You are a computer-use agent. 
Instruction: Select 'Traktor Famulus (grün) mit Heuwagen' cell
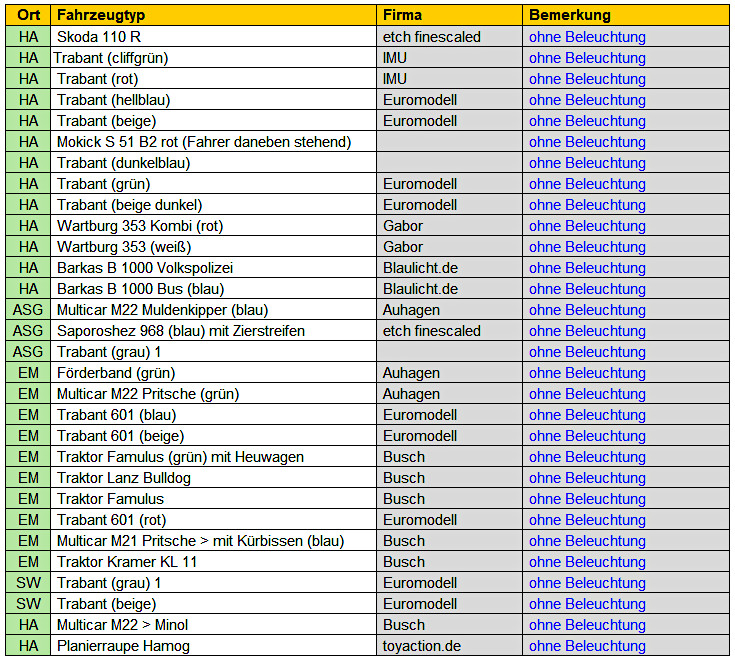tap(213, 457)
